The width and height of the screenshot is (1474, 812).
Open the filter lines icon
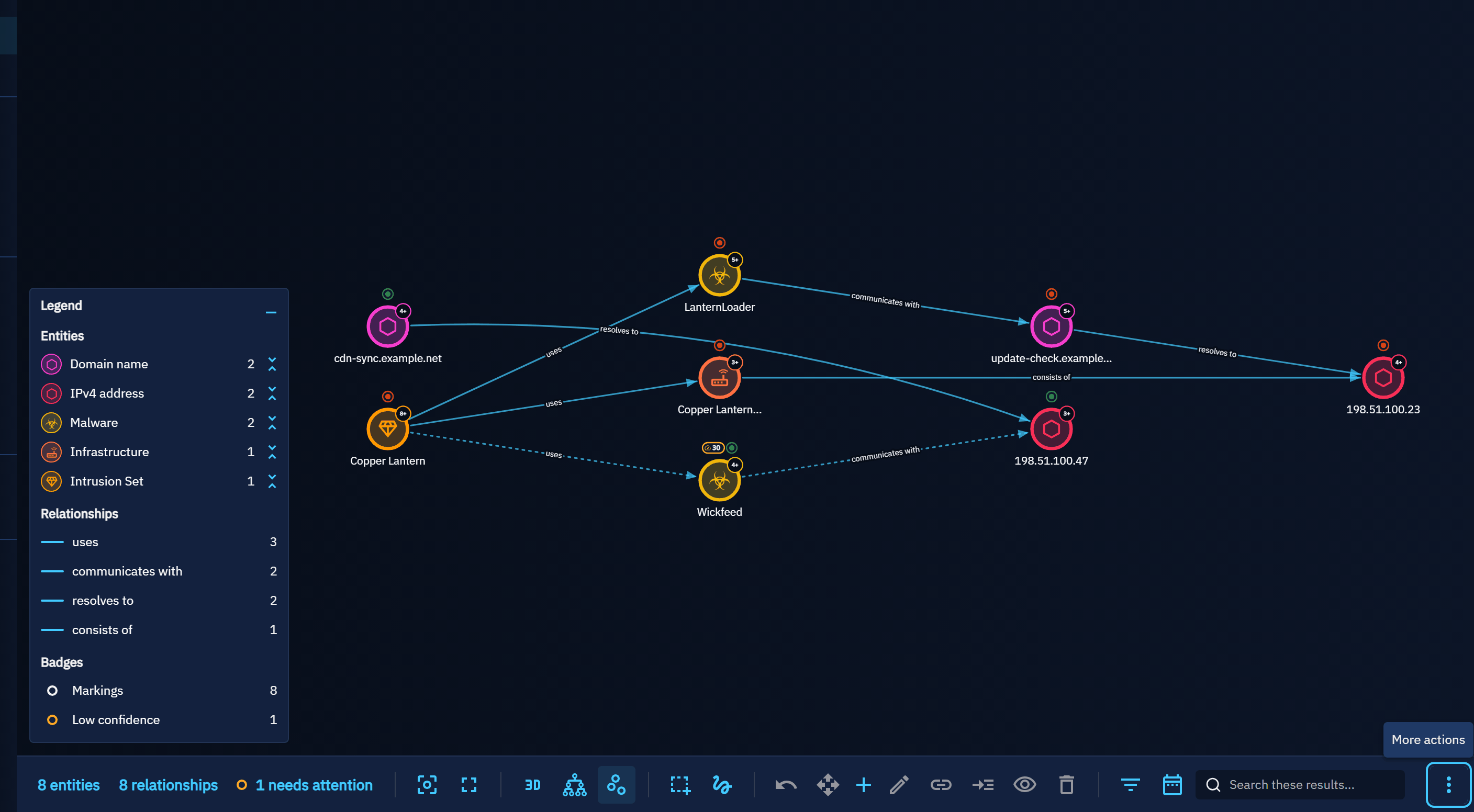(1130, 785)
